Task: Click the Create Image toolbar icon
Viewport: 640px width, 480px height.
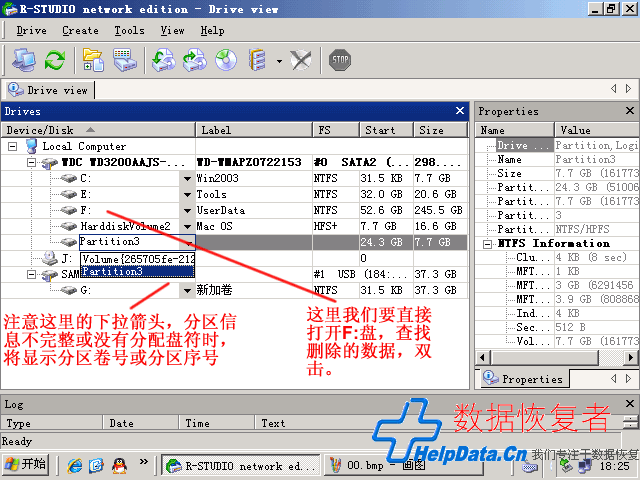Action: [x=195, y=60]
